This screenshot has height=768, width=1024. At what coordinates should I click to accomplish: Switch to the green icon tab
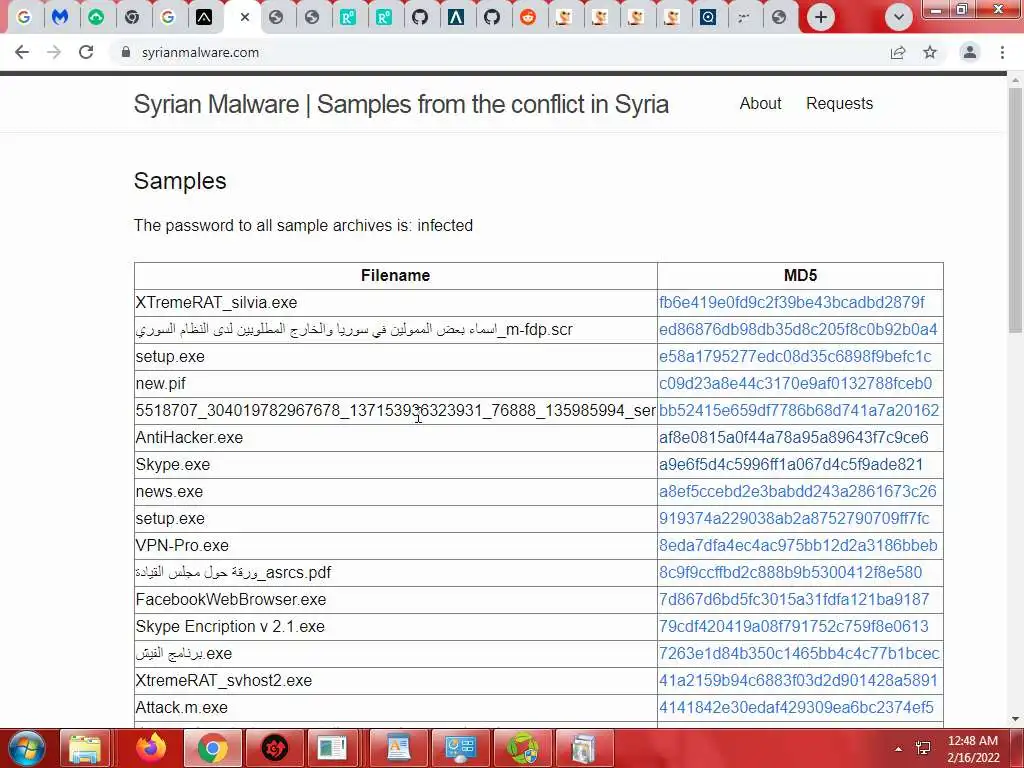(96, 18)
